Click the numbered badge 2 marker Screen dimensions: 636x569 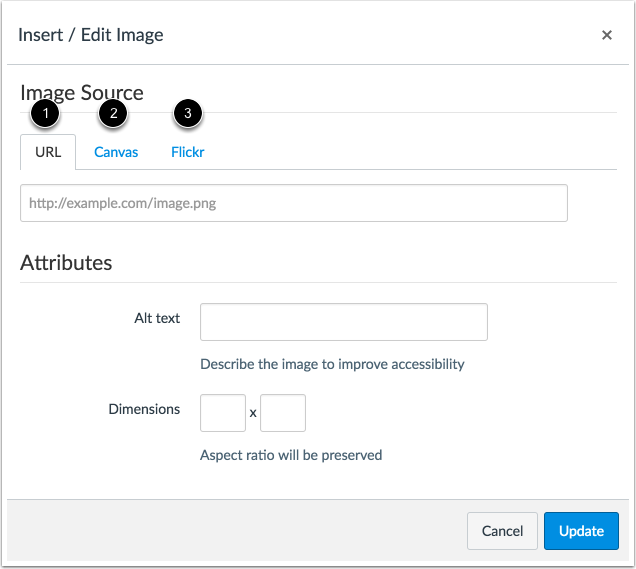tap(114, 113)
